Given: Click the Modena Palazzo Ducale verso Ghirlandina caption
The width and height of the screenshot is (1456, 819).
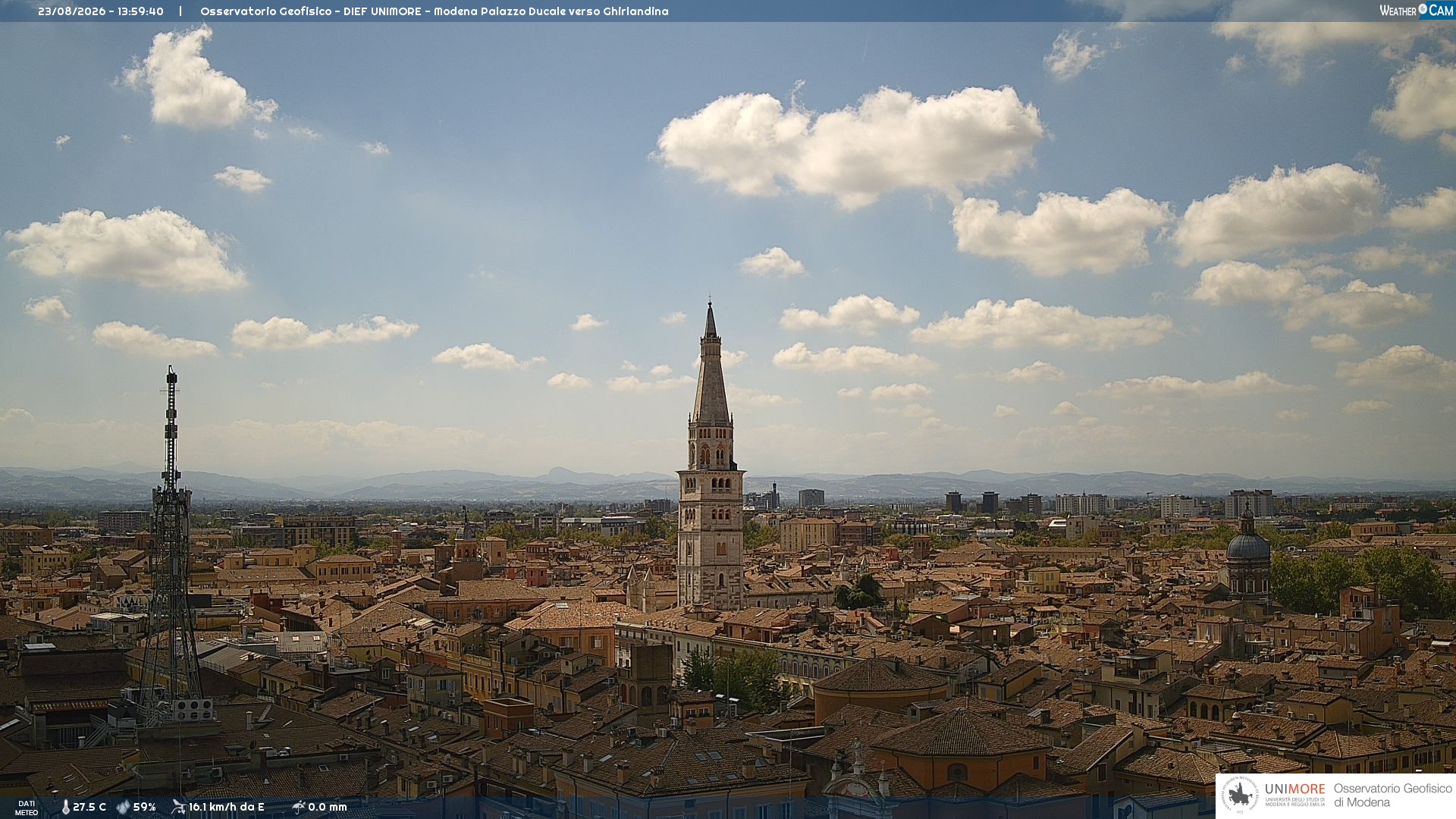Looking at the screenshot, I should click(551, 11).
